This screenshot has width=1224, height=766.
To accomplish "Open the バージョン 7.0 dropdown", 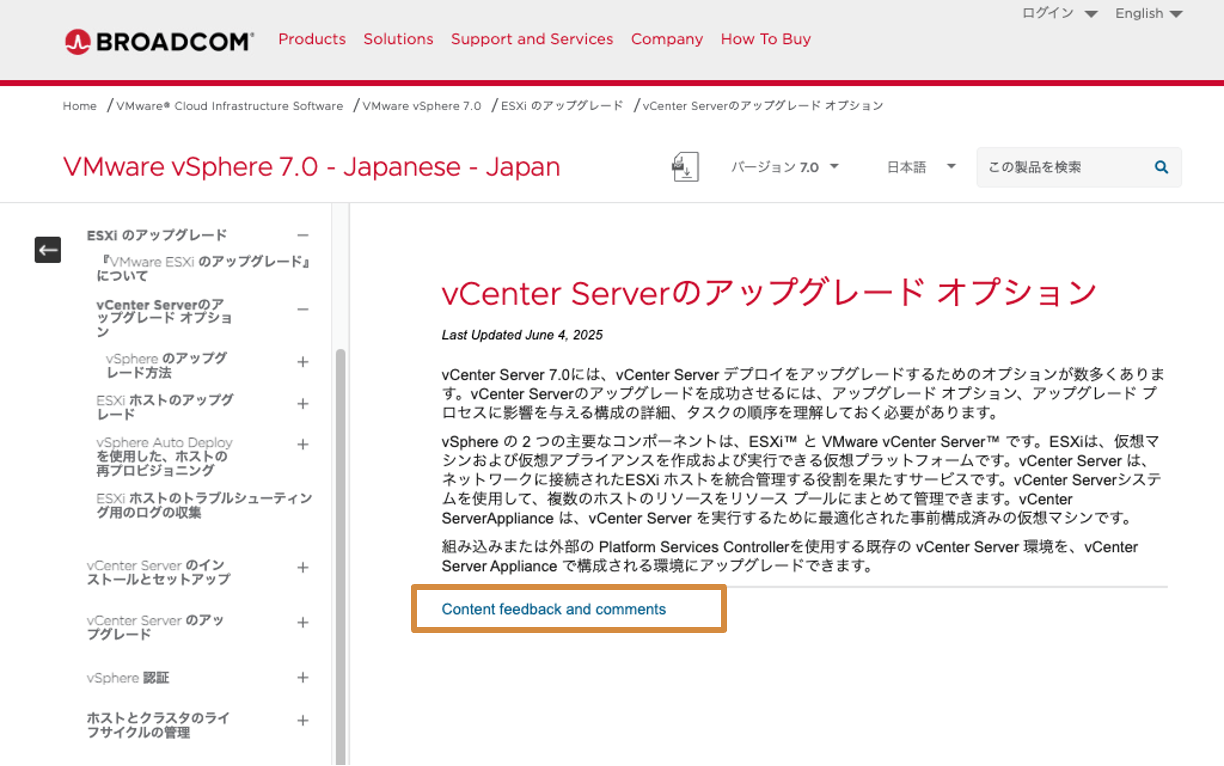I will 786,167.
